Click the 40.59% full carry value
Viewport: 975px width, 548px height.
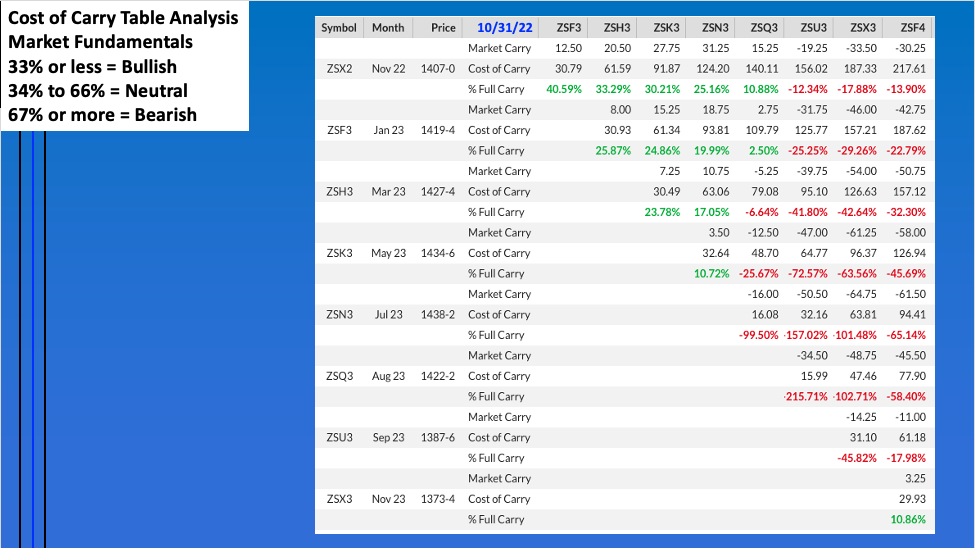(x=564, y=89)
